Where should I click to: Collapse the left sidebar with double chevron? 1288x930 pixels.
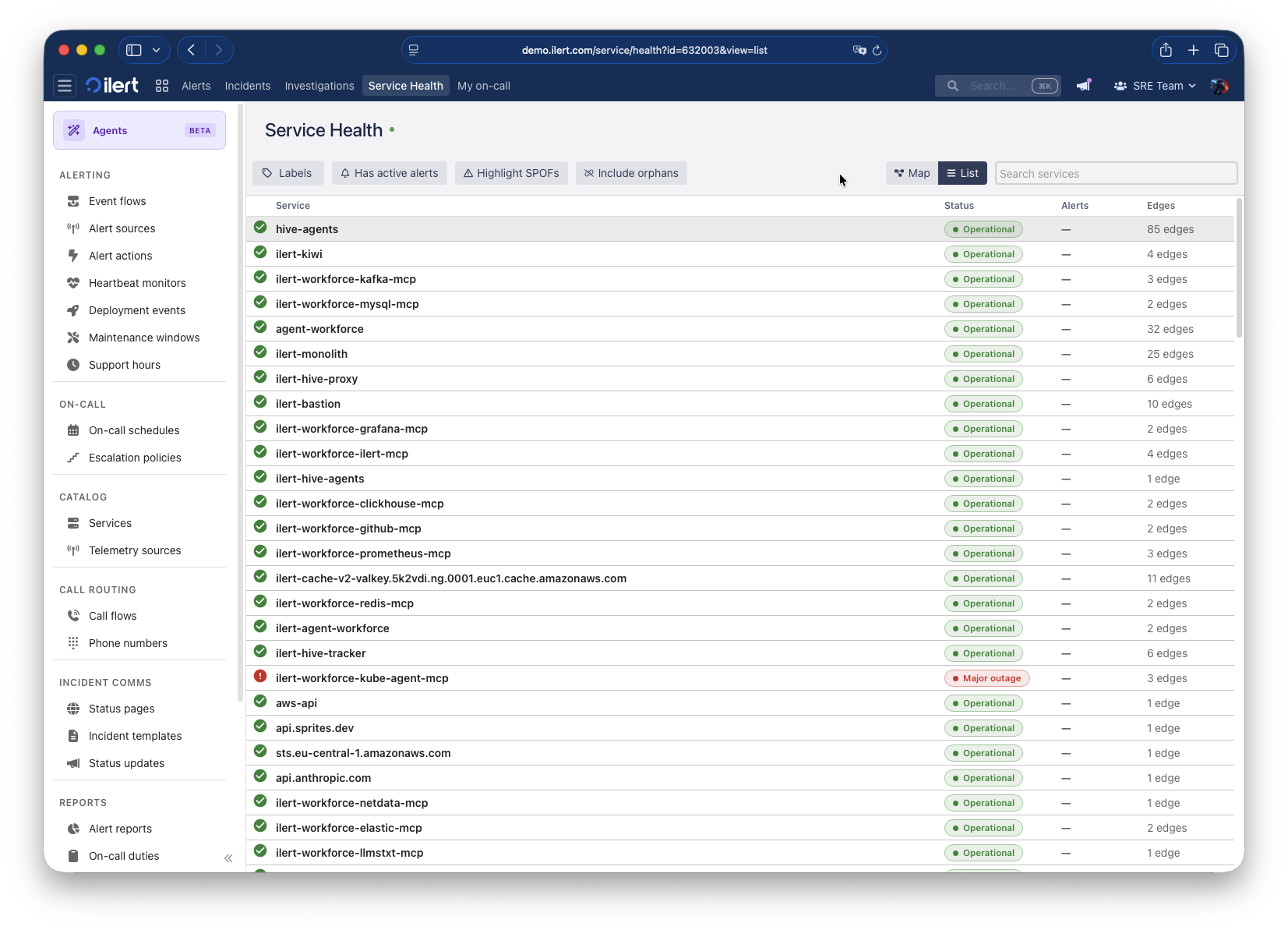(x=228, y=858)
